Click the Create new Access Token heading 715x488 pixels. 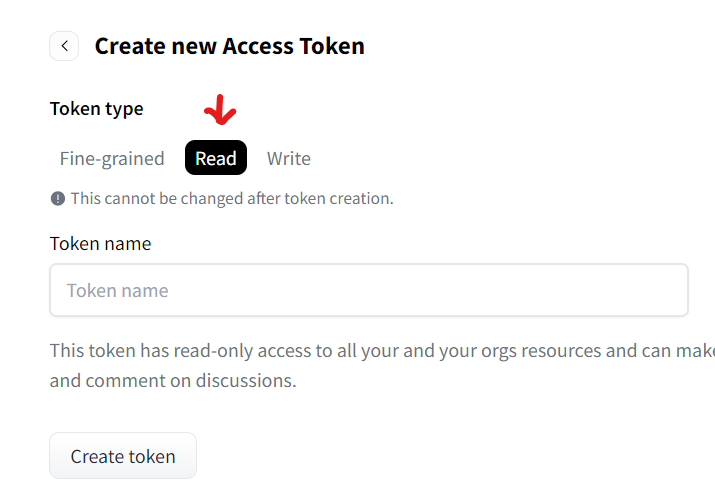point(229,46)
